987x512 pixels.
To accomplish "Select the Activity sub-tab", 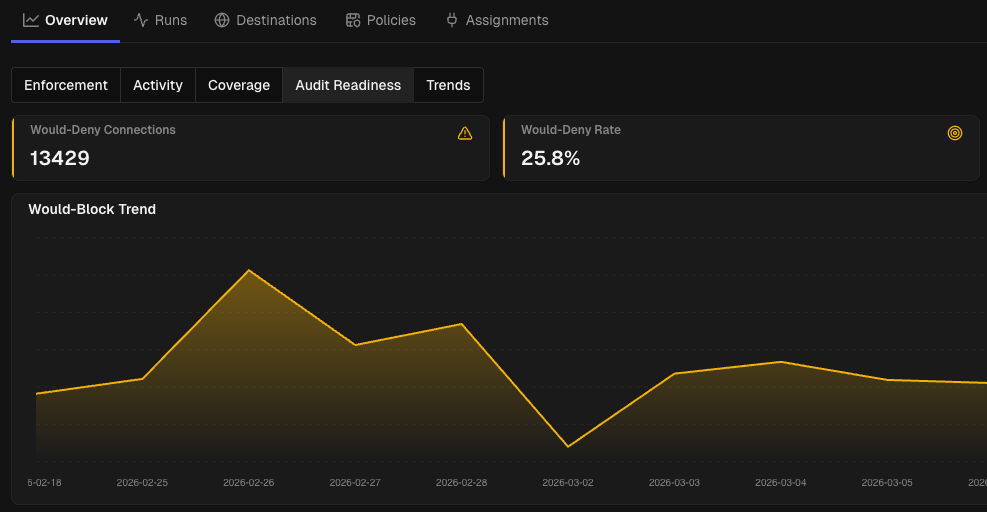I will pyautogui.click(x=158, y=85).
